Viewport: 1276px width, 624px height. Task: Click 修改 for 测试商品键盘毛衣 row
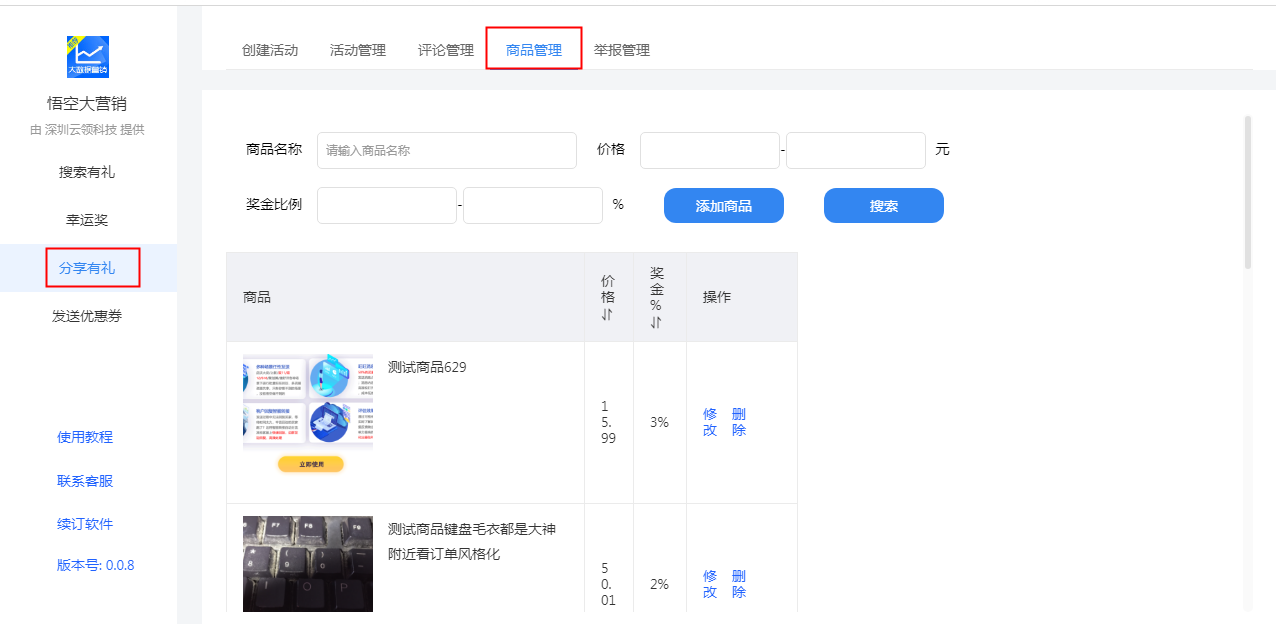[710, 584]
